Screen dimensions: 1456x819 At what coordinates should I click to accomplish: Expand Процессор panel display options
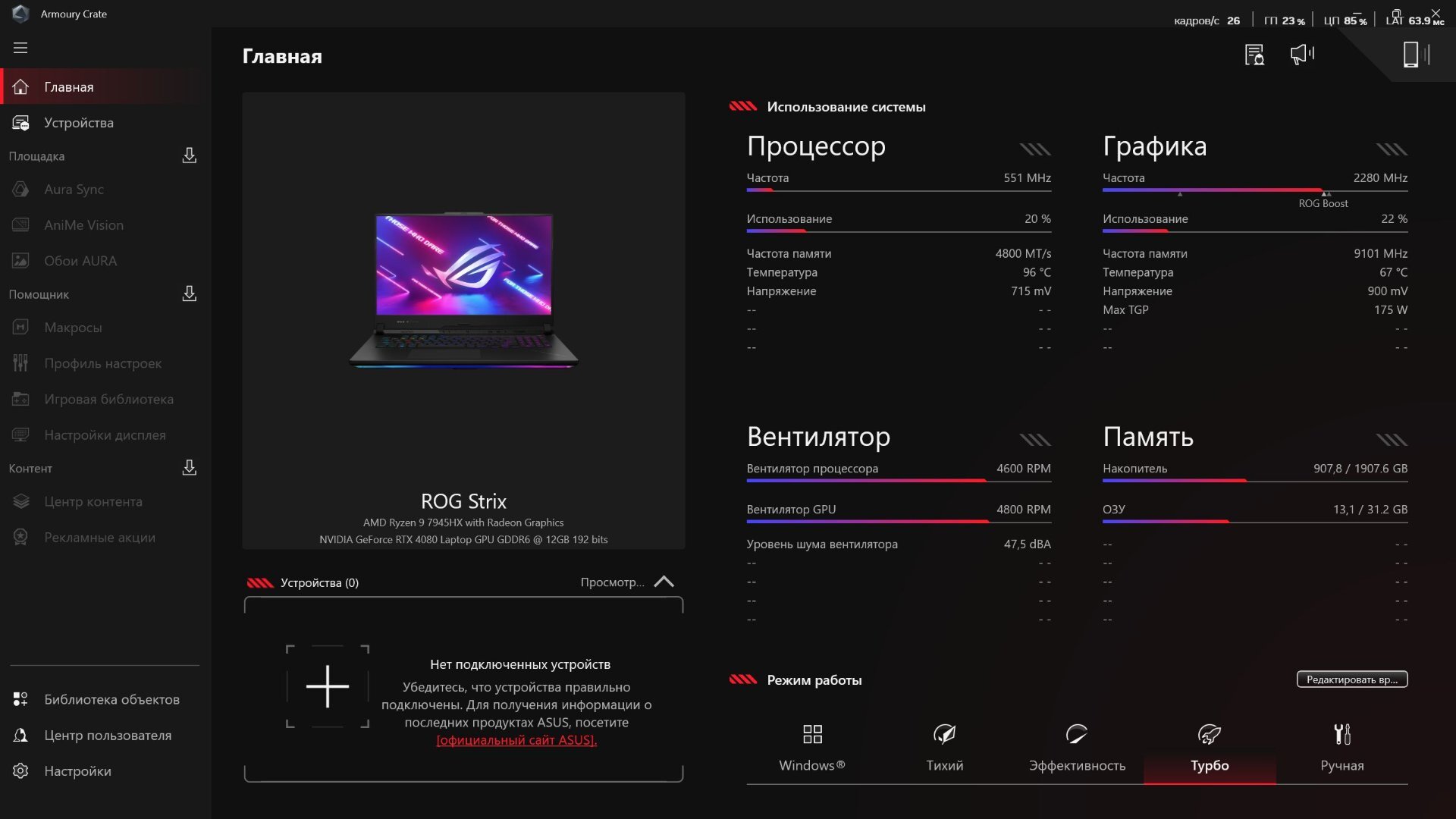coord(1034,149)
